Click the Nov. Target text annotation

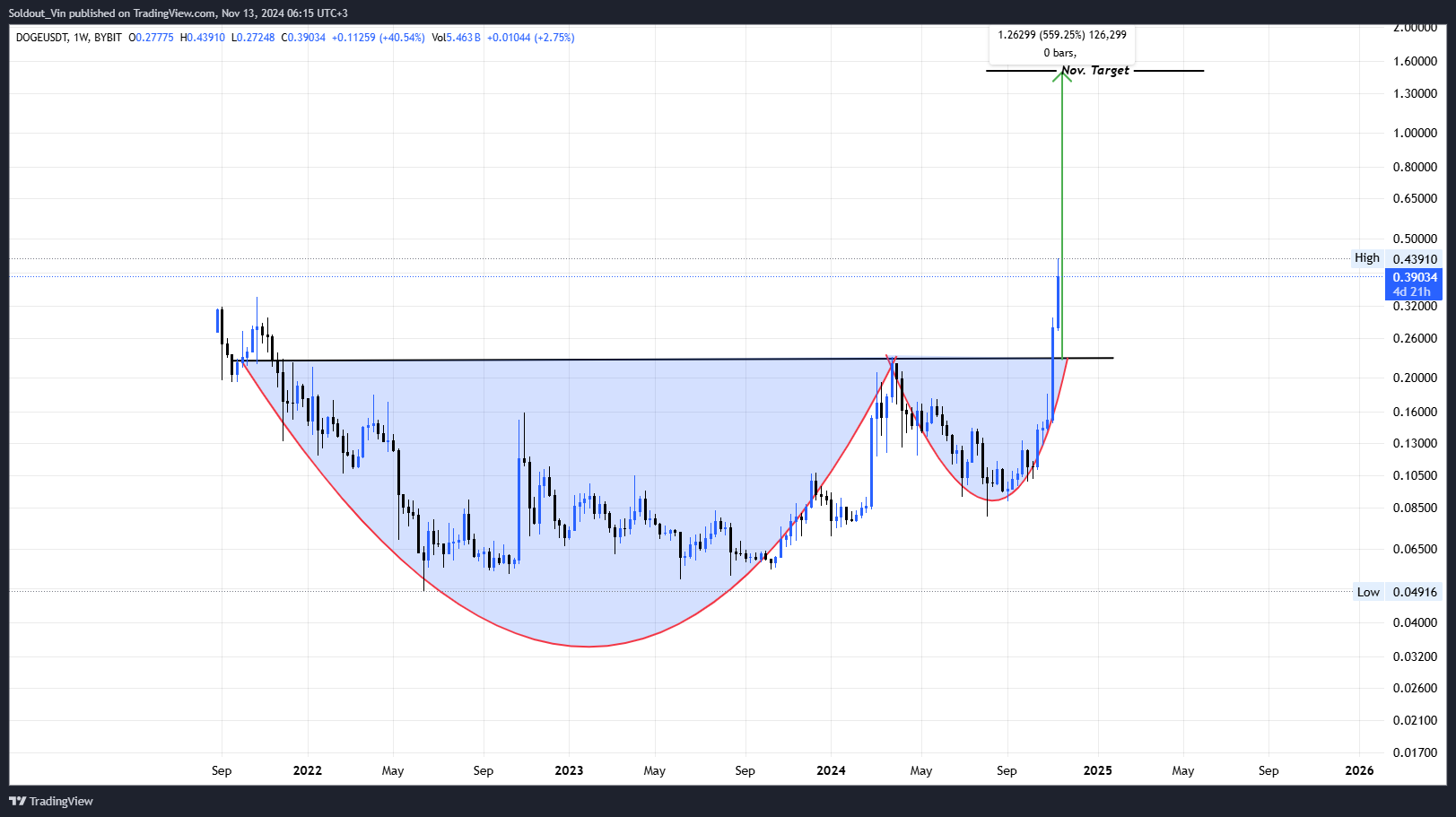click(1095, 70)
